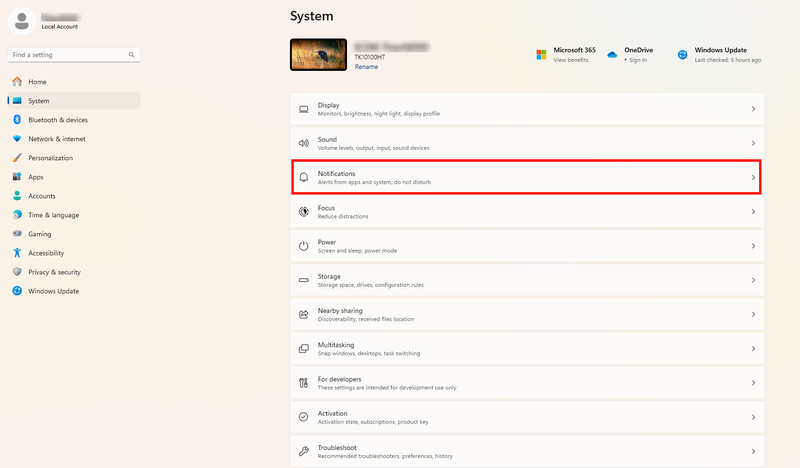Click the Power button icon

click(304, 246)
